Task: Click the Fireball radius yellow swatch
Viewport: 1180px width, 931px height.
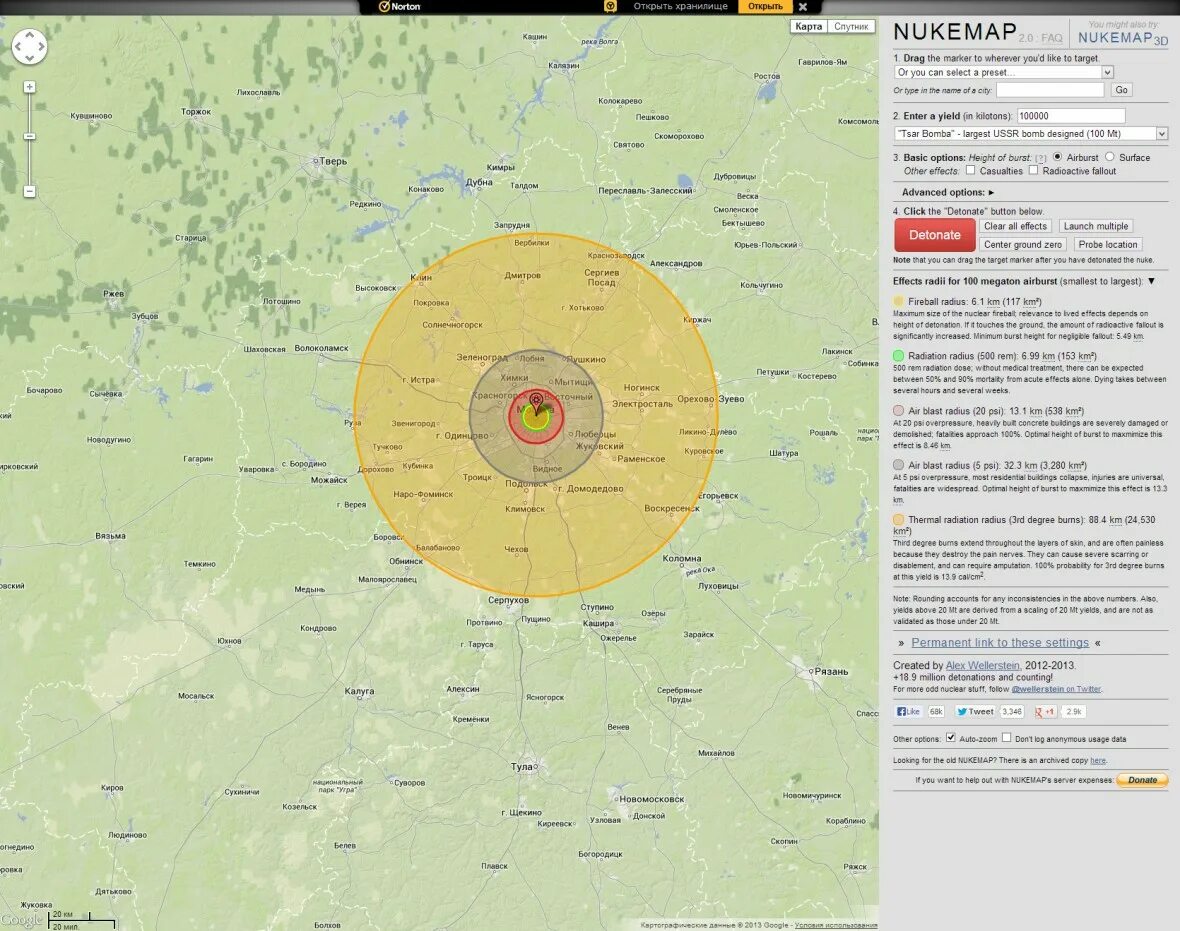Action: click(899, 301)
